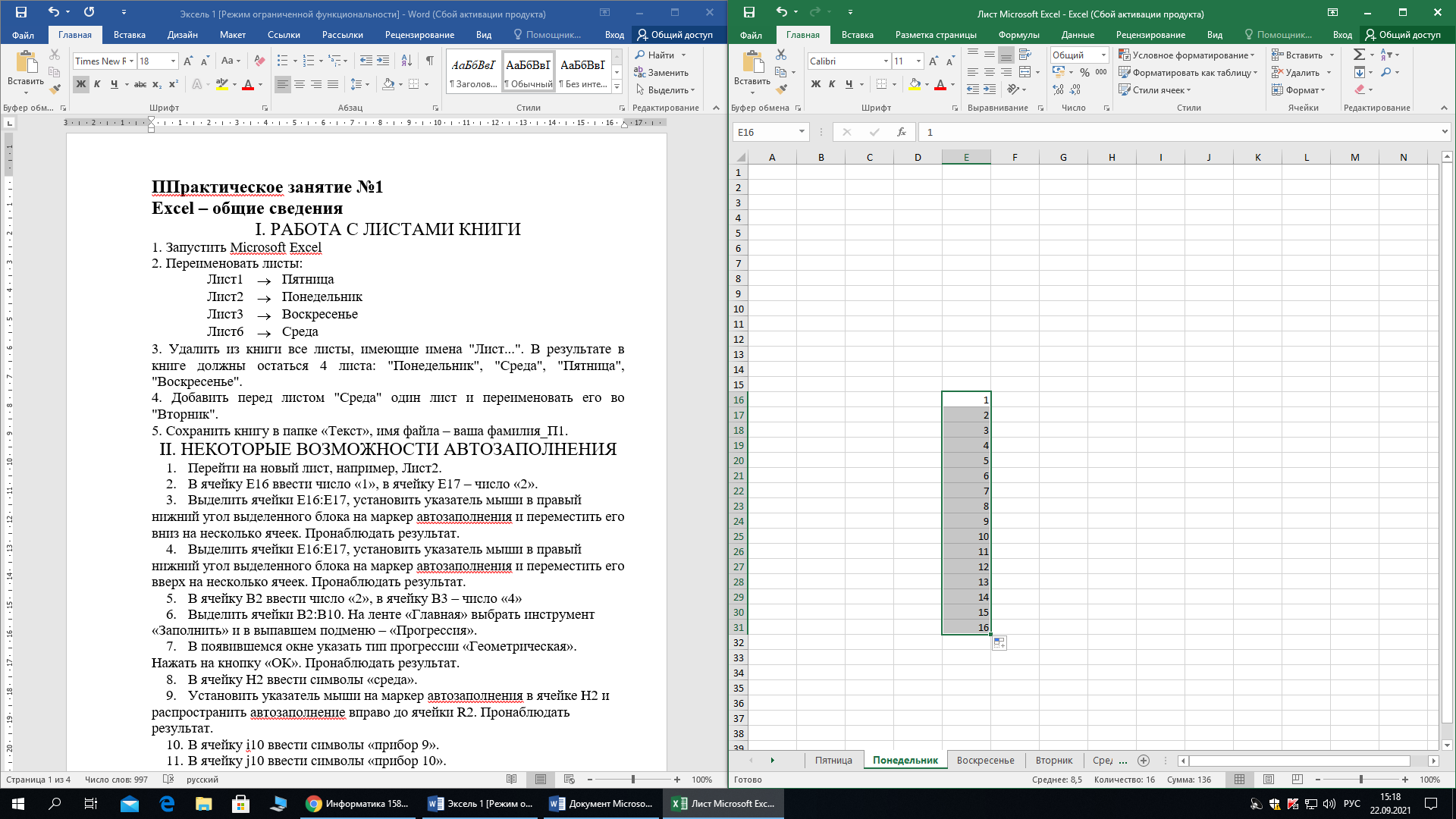Open Excel font name dropdown Calibri
1456x819 pixels.
(x=886, y=61)
